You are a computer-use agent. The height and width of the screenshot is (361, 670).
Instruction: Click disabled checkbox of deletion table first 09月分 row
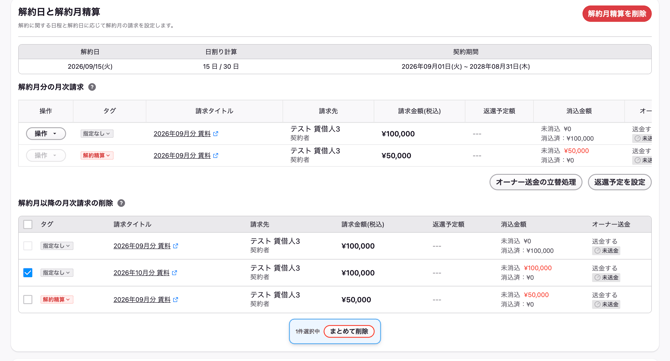tap(28, 246)
